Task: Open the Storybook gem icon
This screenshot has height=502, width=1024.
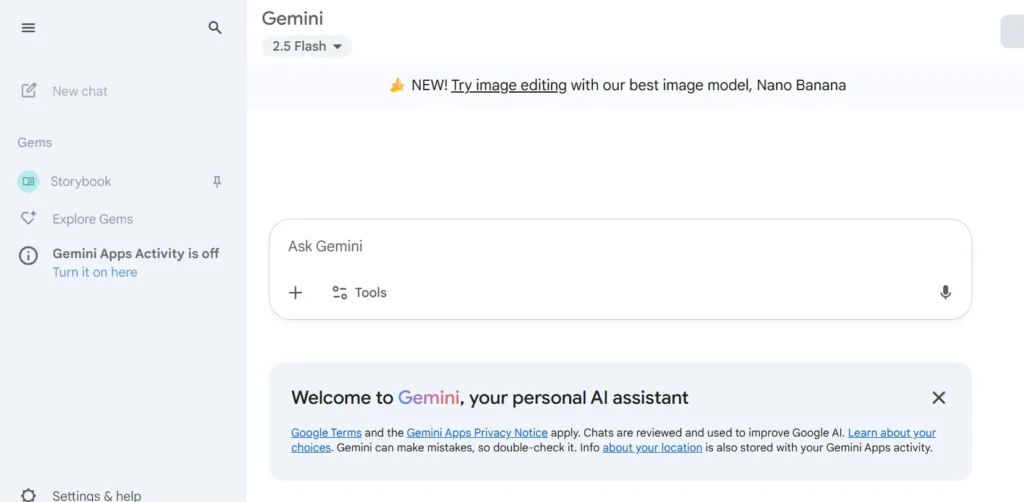Action: coord(28,181)
